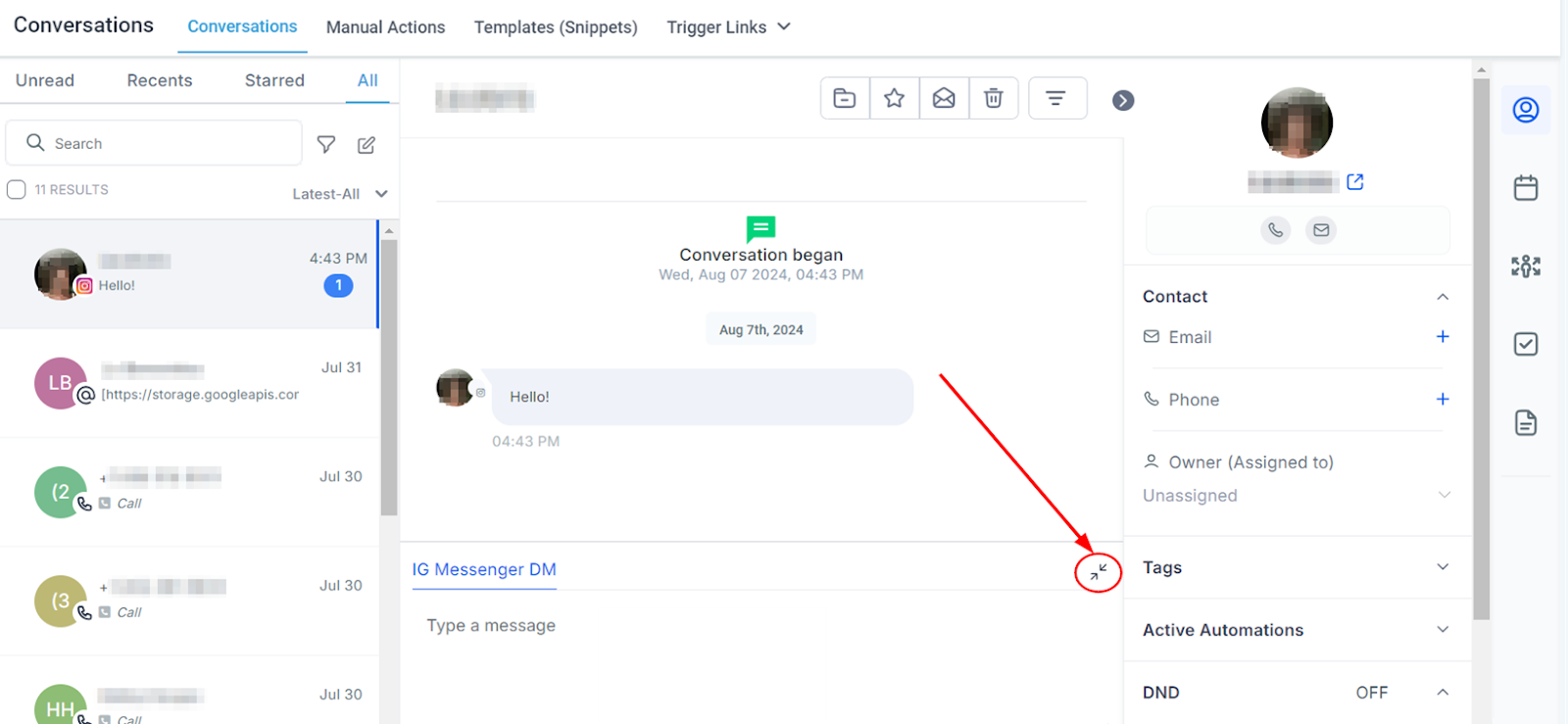Mark conversation as read envelope icon
Image resolution: width=1568 pixels, height=724 pixels.
click(944, 98)
